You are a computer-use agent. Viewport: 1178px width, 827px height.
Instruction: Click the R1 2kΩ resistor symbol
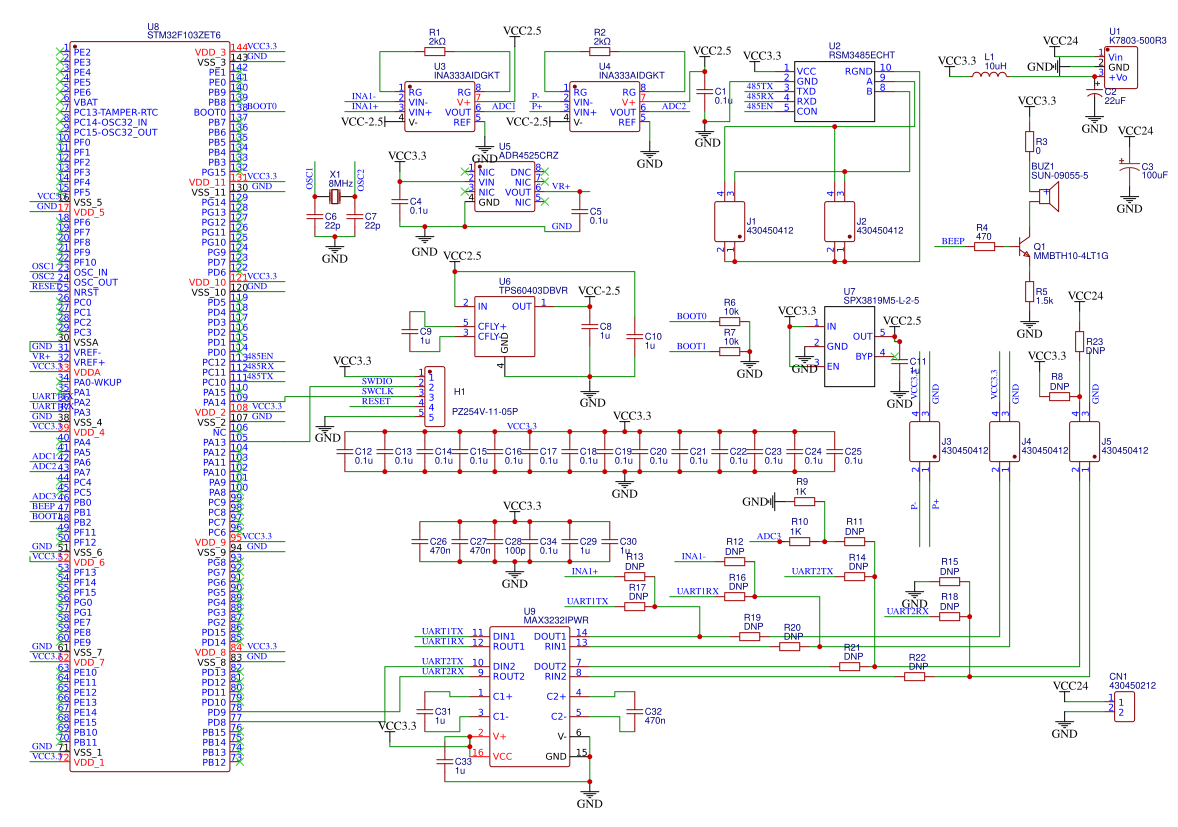click(x=434, y=52)
